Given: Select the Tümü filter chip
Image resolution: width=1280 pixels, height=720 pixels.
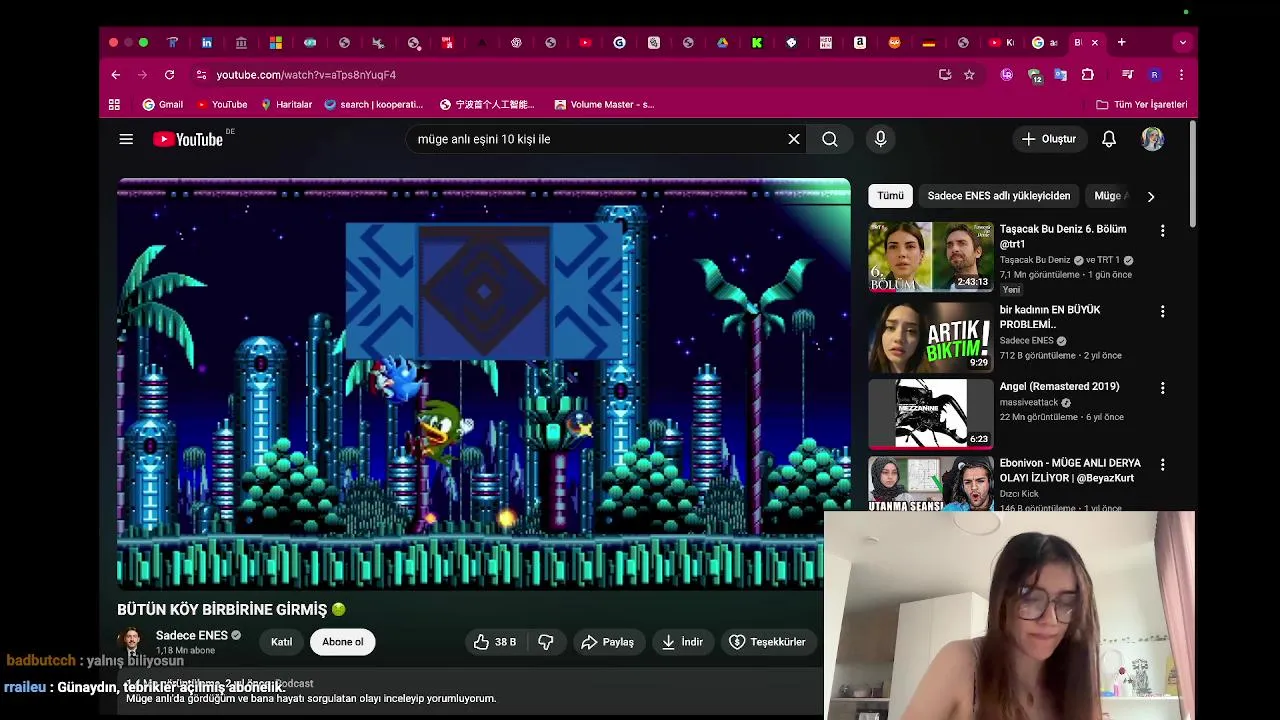Looking at the screenshot, I should (890, 196).
